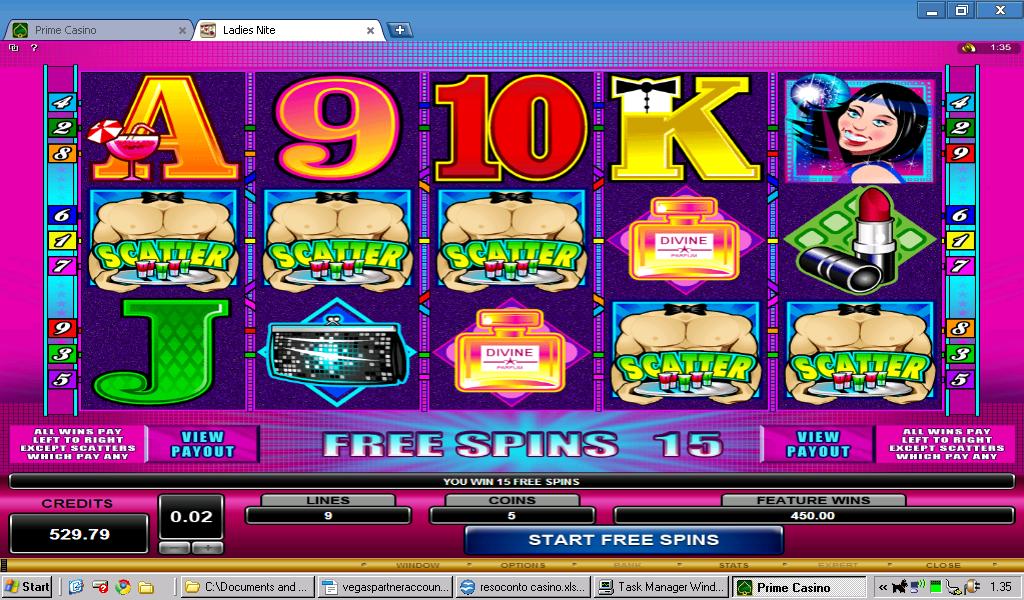Increase coin size with plus button
Screen dimensions: 1024x600
(x=208, y=548)
